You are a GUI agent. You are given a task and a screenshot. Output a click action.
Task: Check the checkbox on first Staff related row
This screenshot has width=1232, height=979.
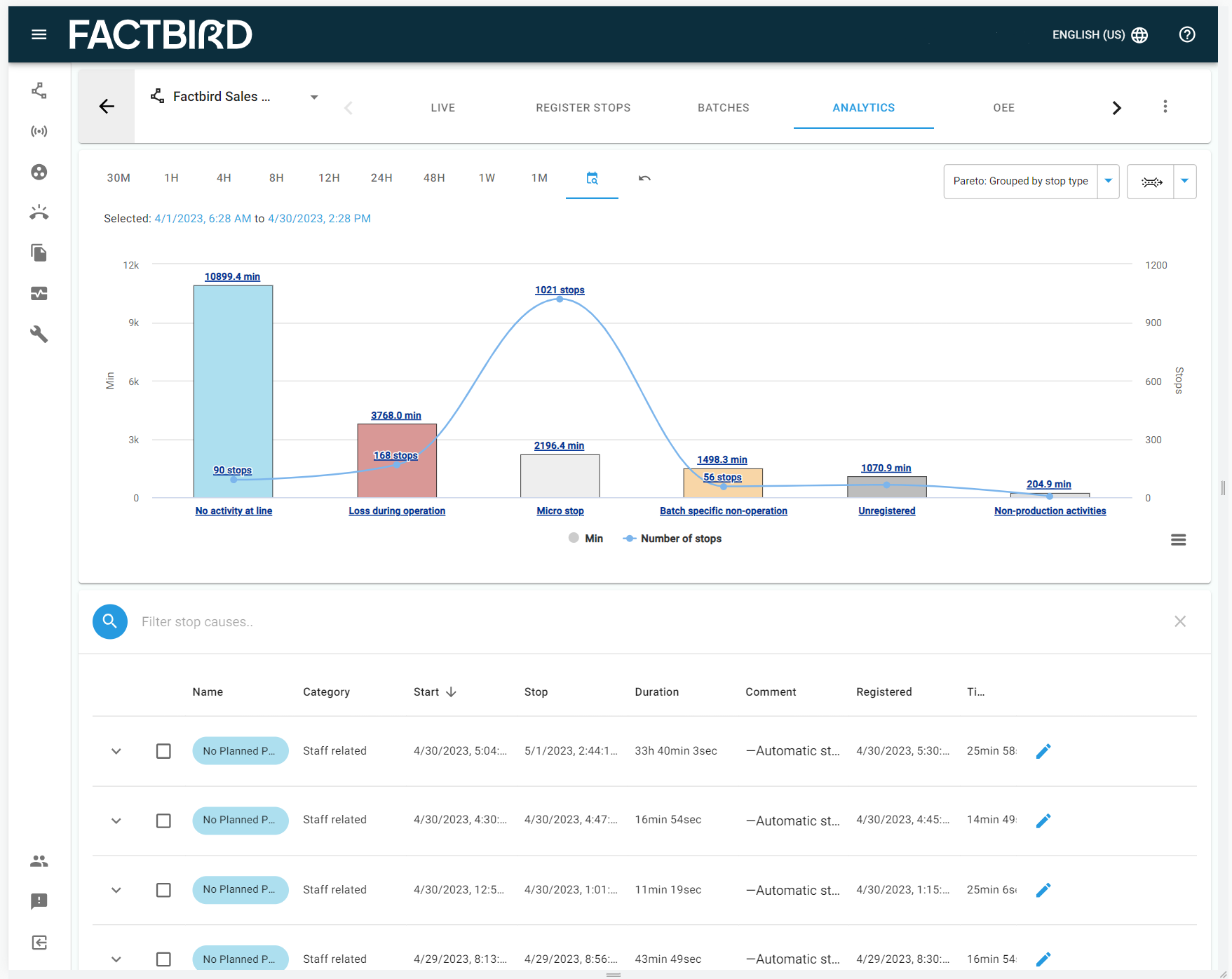(163, 750)
